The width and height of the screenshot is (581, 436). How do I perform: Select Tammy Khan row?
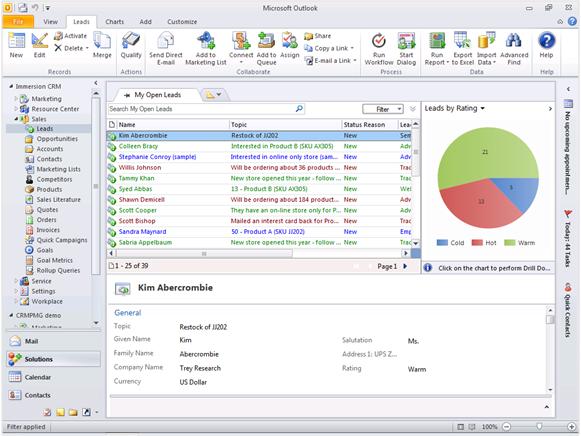pos(259,178)
